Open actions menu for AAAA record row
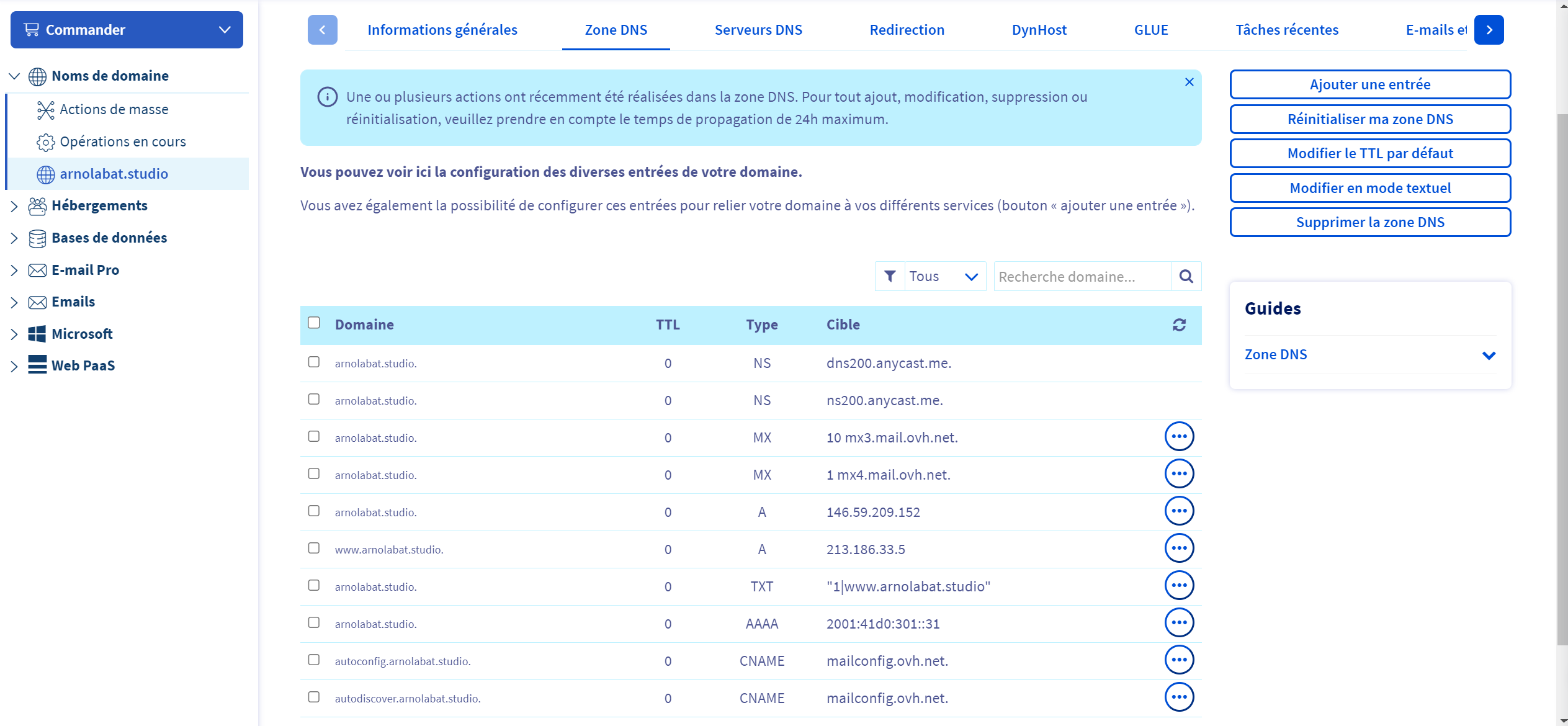 pos(1179,623)
